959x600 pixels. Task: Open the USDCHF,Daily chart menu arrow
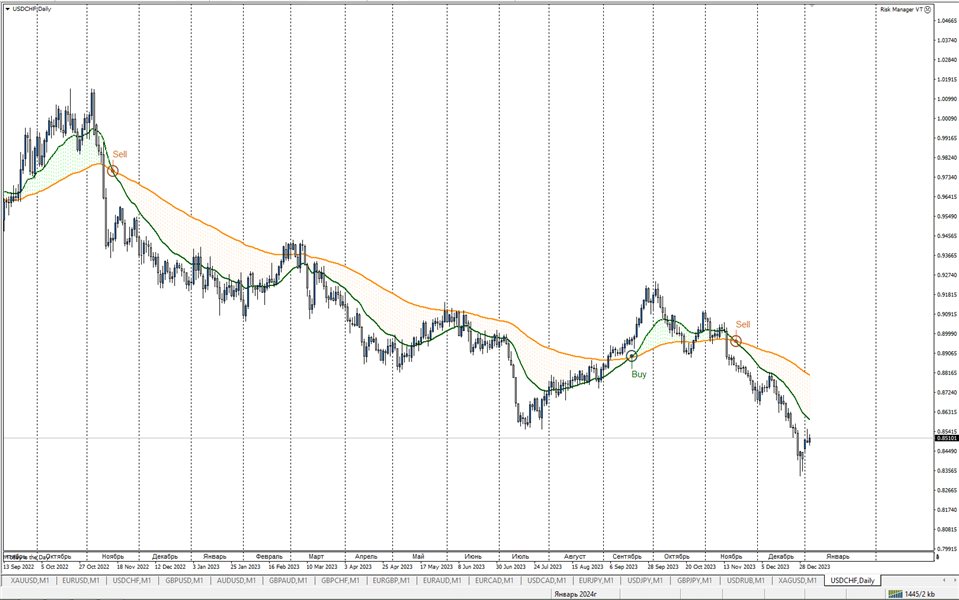click(7, 9)
